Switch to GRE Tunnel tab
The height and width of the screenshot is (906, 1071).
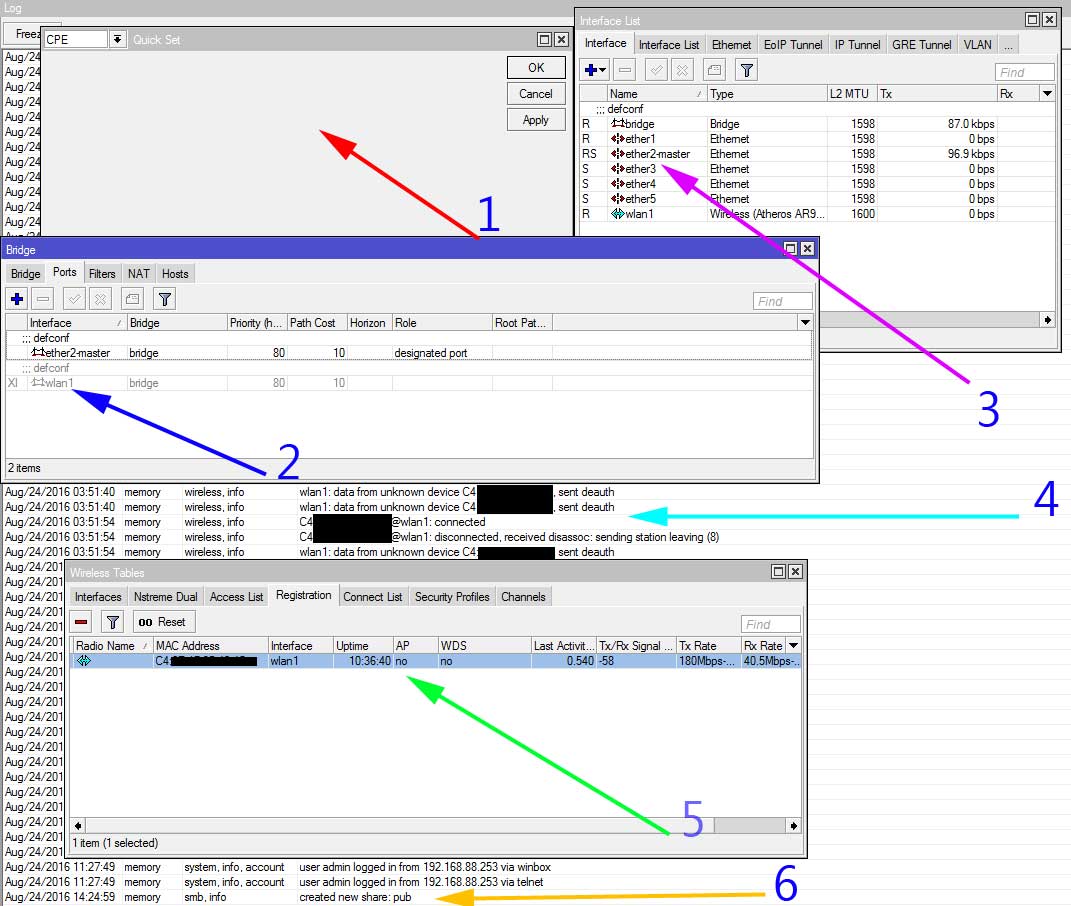pyautogui.click(x=921, y=44)
